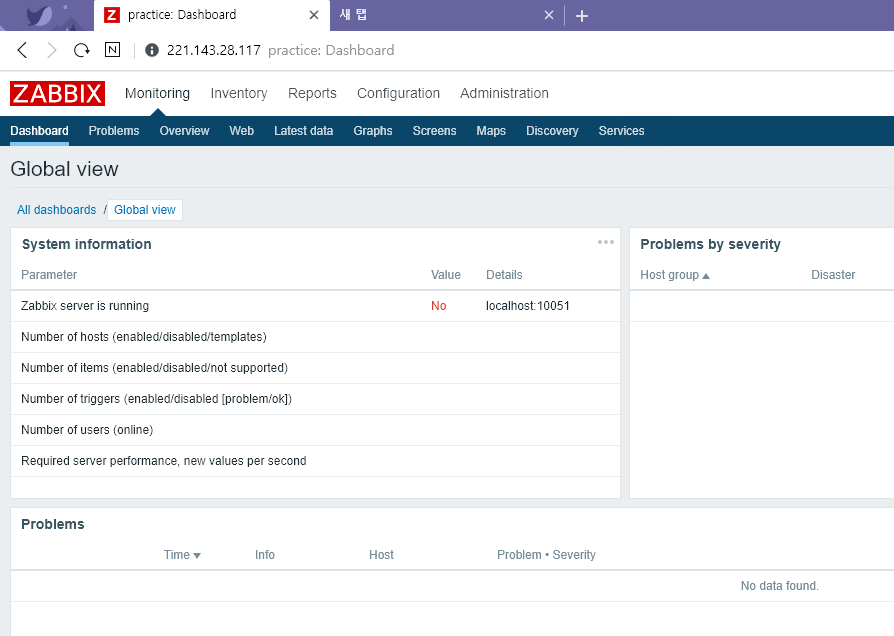Go back with browser back arrow
This screenshot has width=894, height=636.
(22, 50)
